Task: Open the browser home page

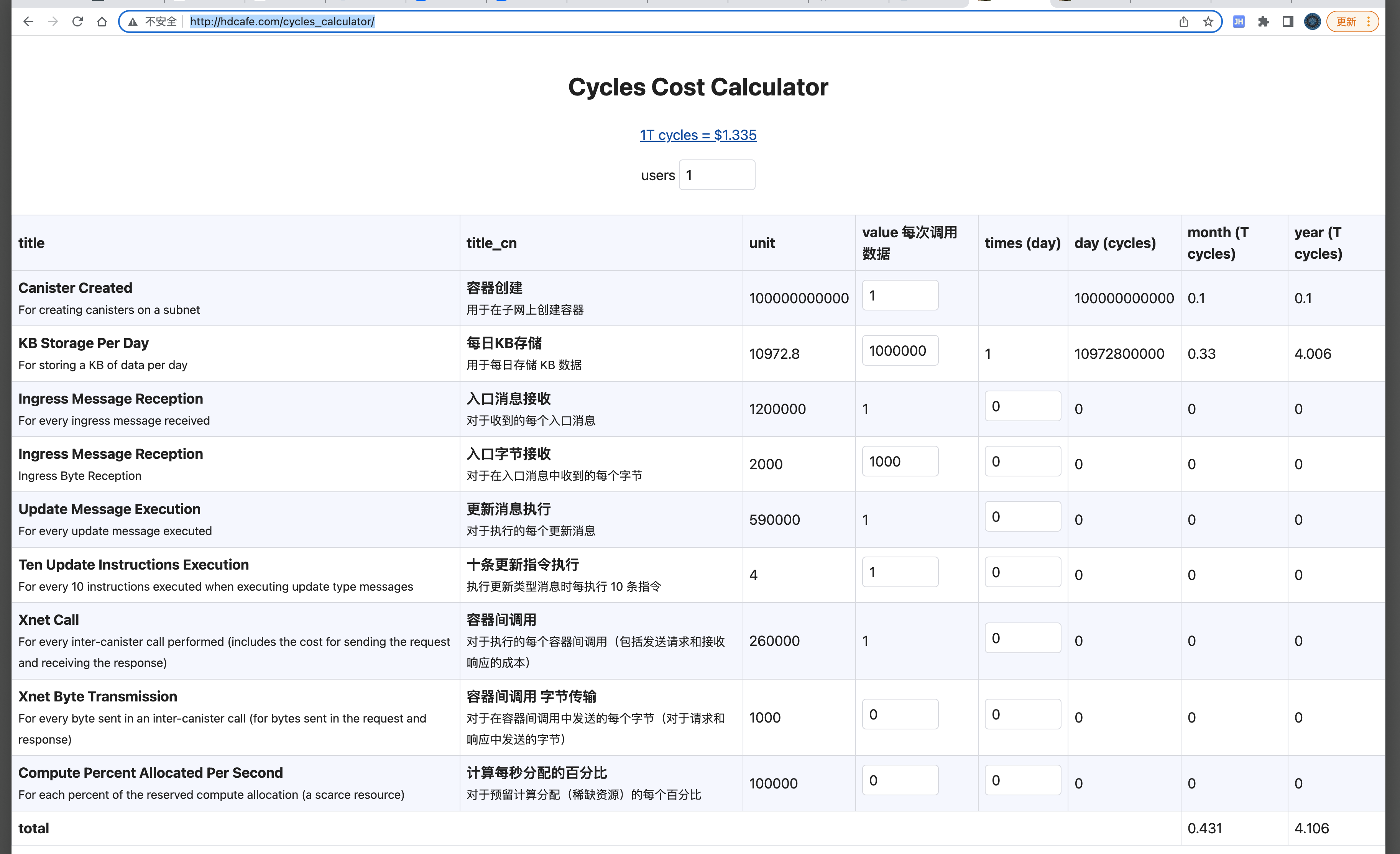Action: (102, 21)
